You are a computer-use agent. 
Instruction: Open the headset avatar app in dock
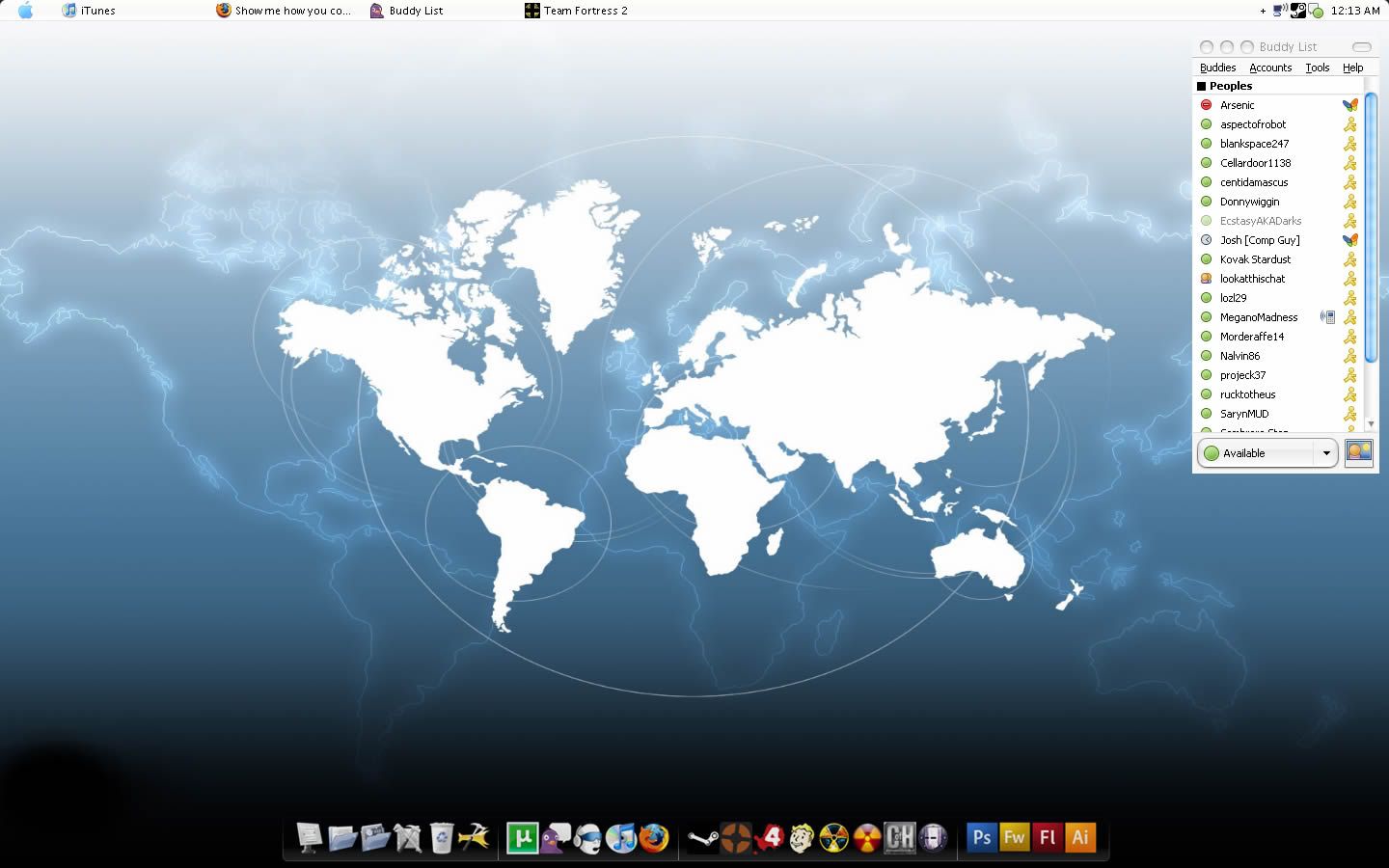(x=588, y=837)
